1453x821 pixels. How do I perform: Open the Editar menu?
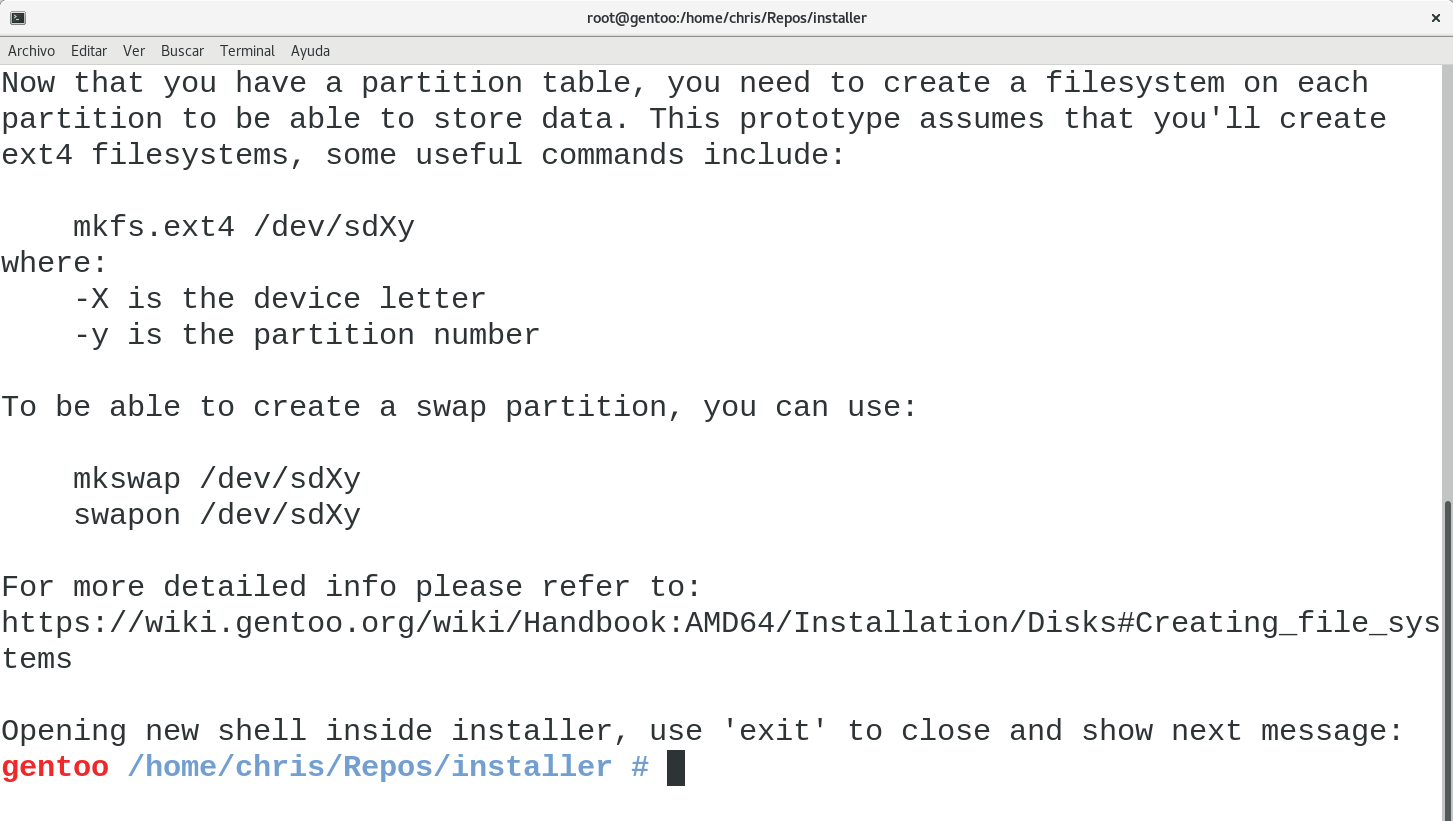tap(89, 51)
